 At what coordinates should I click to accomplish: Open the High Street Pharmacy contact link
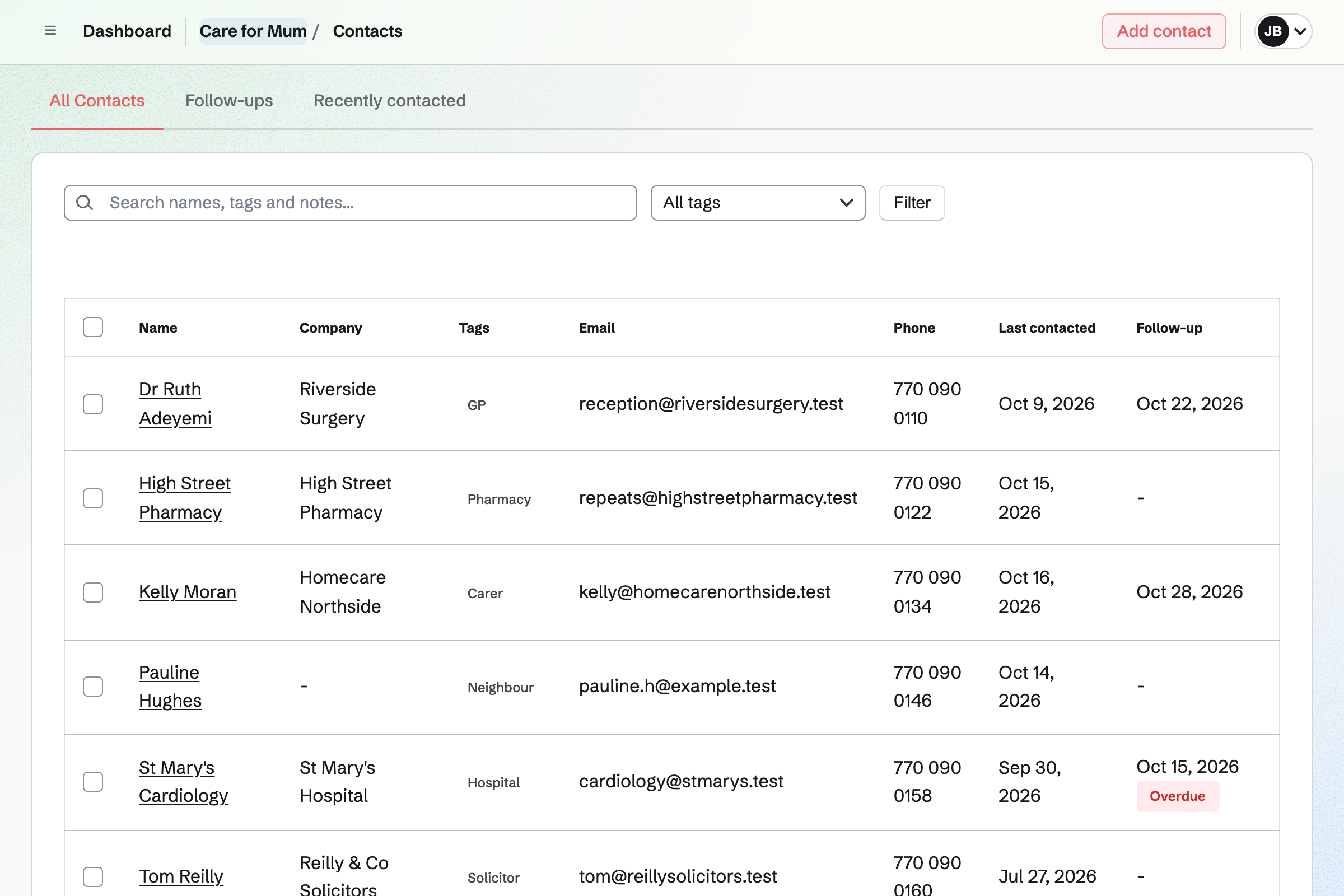[185, 498]
